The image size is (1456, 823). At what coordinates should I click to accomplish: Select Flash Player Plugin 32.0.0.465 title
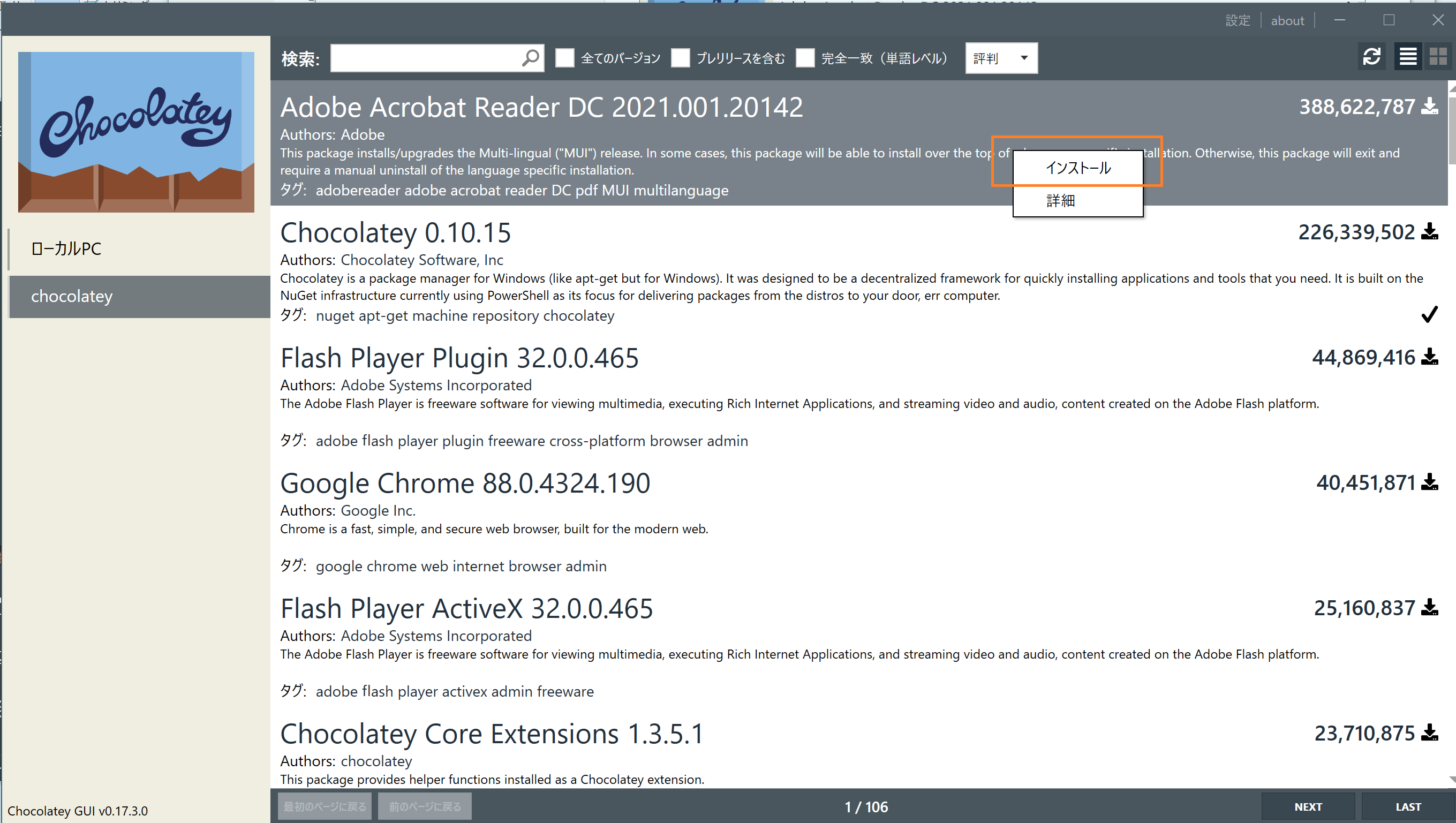point(459,358)
